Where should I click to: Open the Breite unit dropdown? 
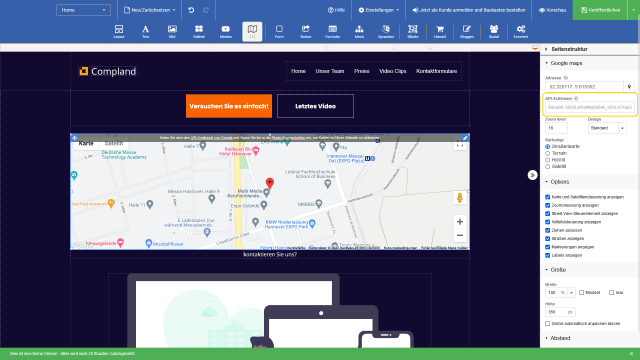pos(571,292)
